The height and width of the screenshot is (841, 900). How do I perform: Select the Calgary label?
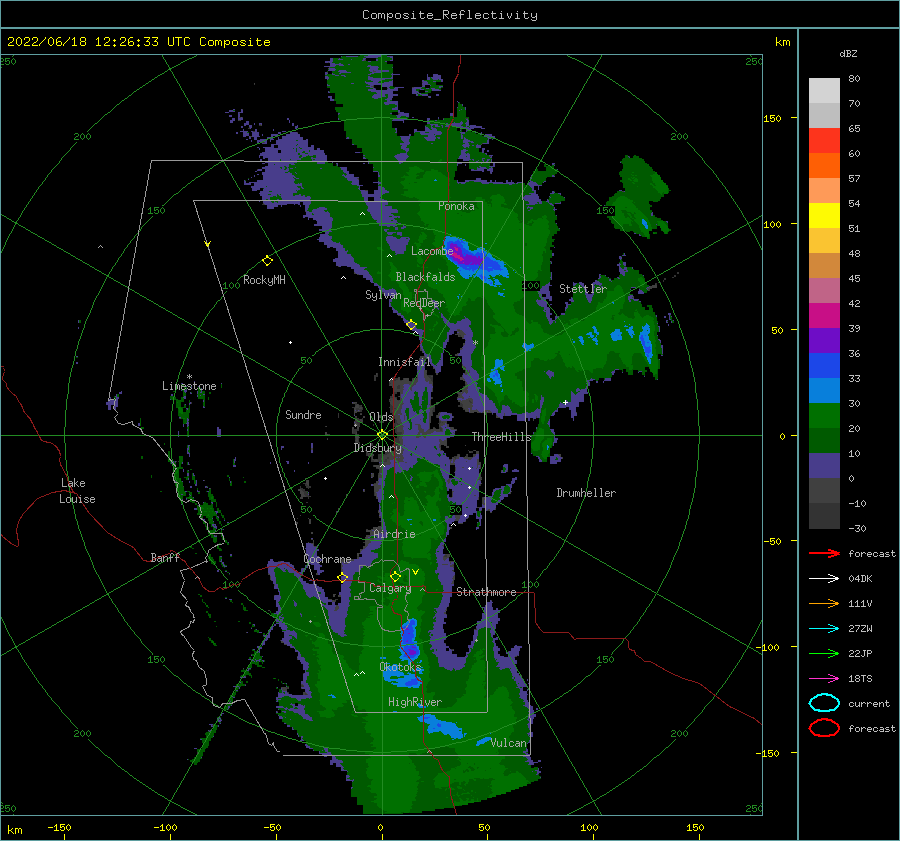(x=390, y=588)
